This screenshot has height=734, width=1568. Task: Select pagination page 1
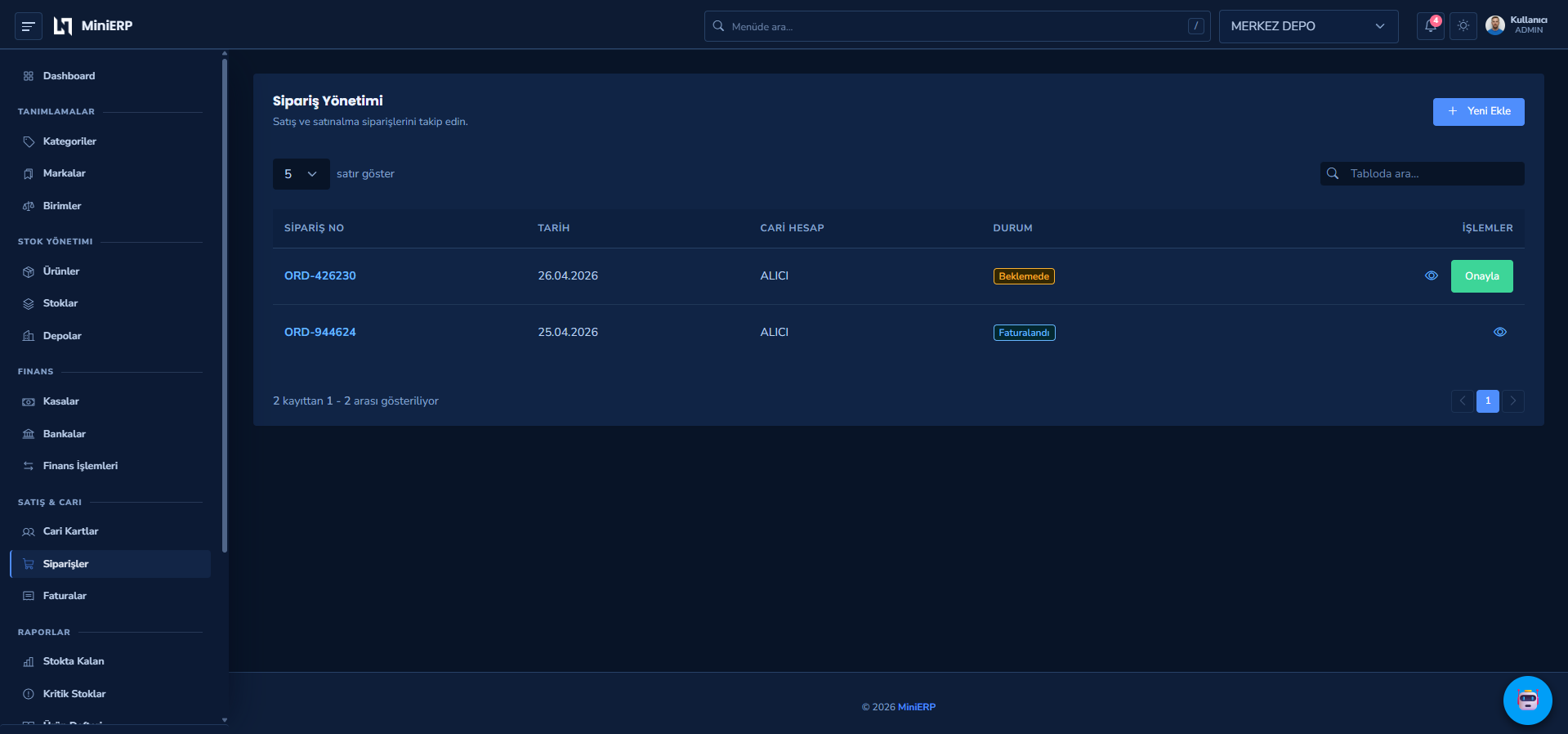[1488, 401]
